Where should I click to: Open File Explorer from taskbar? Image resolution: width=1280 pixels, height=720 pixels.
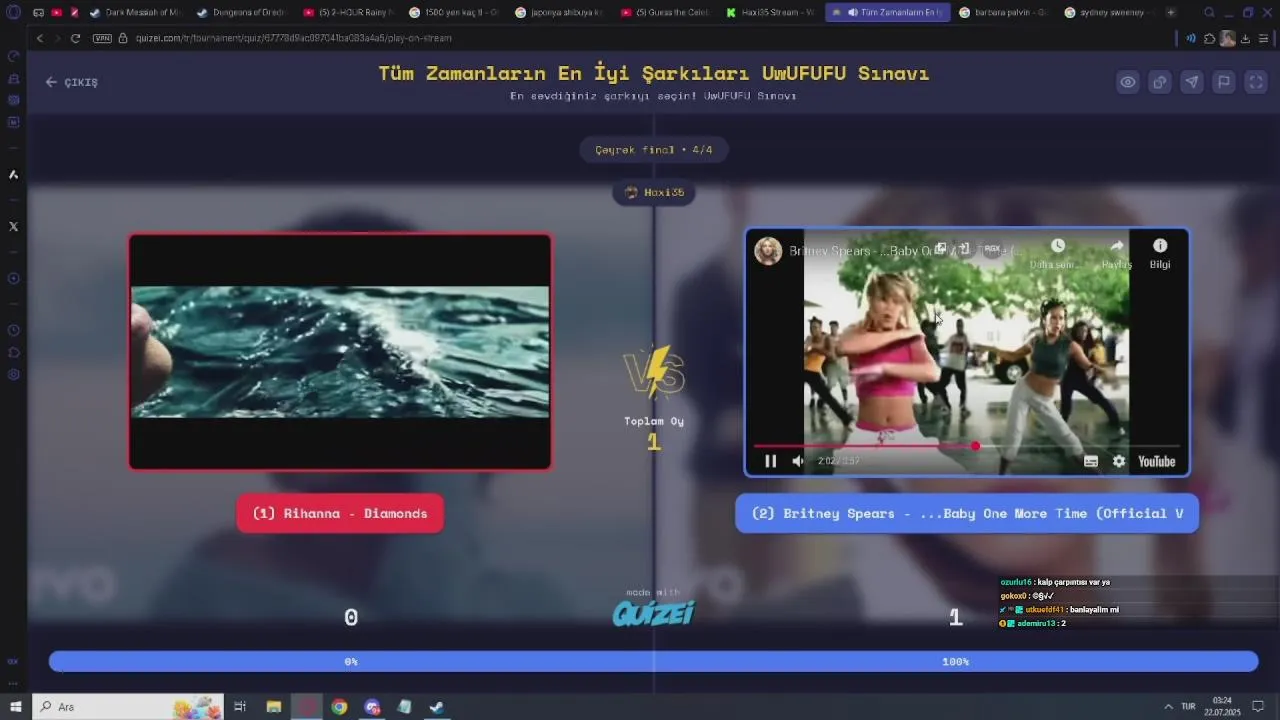point(274,707)
